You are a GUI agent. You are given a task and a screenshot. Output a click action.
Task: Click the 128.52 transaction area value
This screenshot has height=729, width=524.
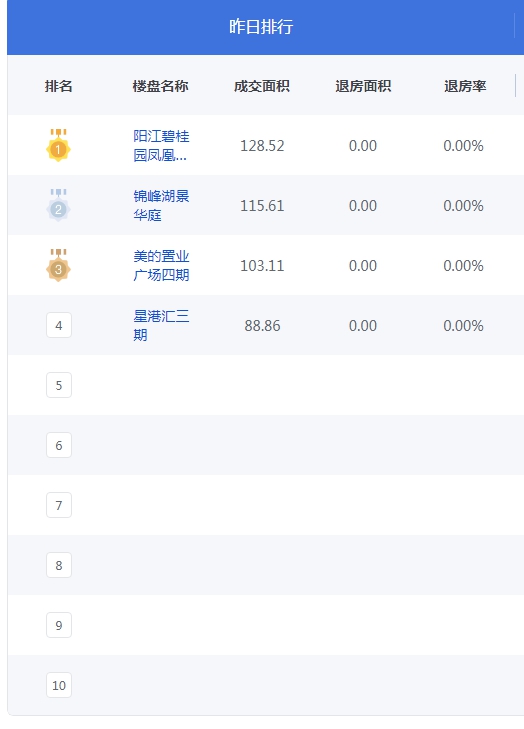coord(262,146)
